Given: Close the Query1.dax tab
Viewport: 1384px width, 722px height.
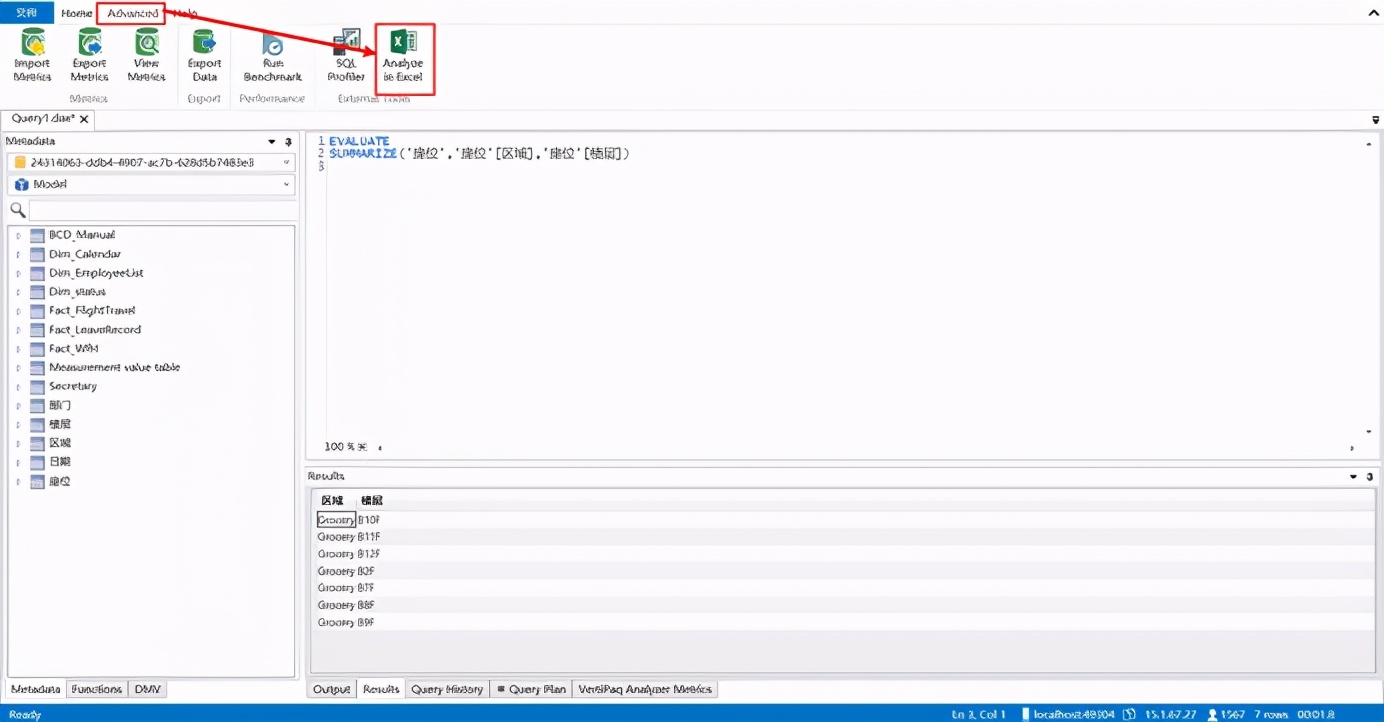Looking at the screenshot, I should 84,119.
